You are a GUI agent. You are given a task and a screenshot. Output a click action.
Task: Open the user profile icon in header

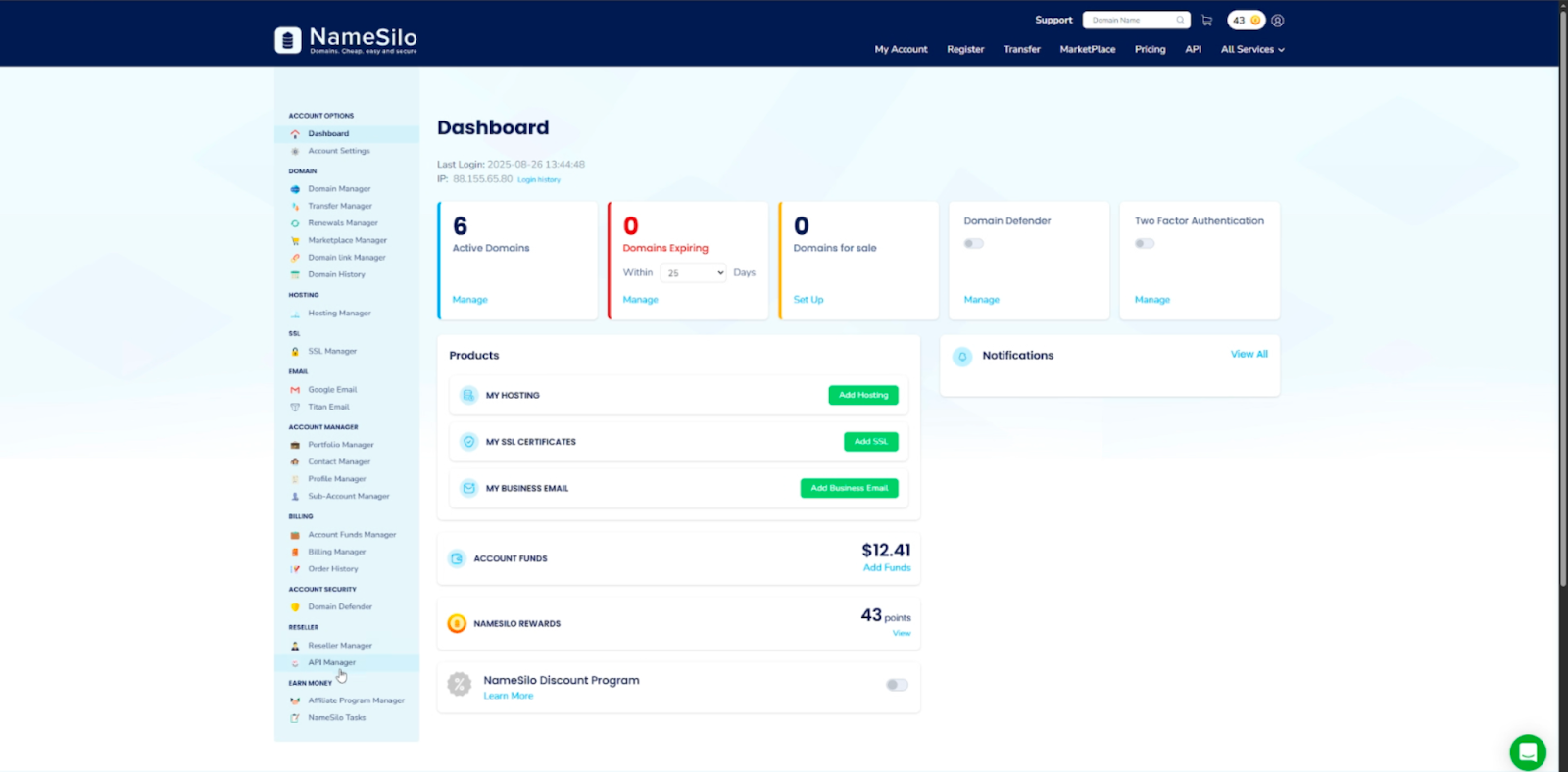(1278, 20)
